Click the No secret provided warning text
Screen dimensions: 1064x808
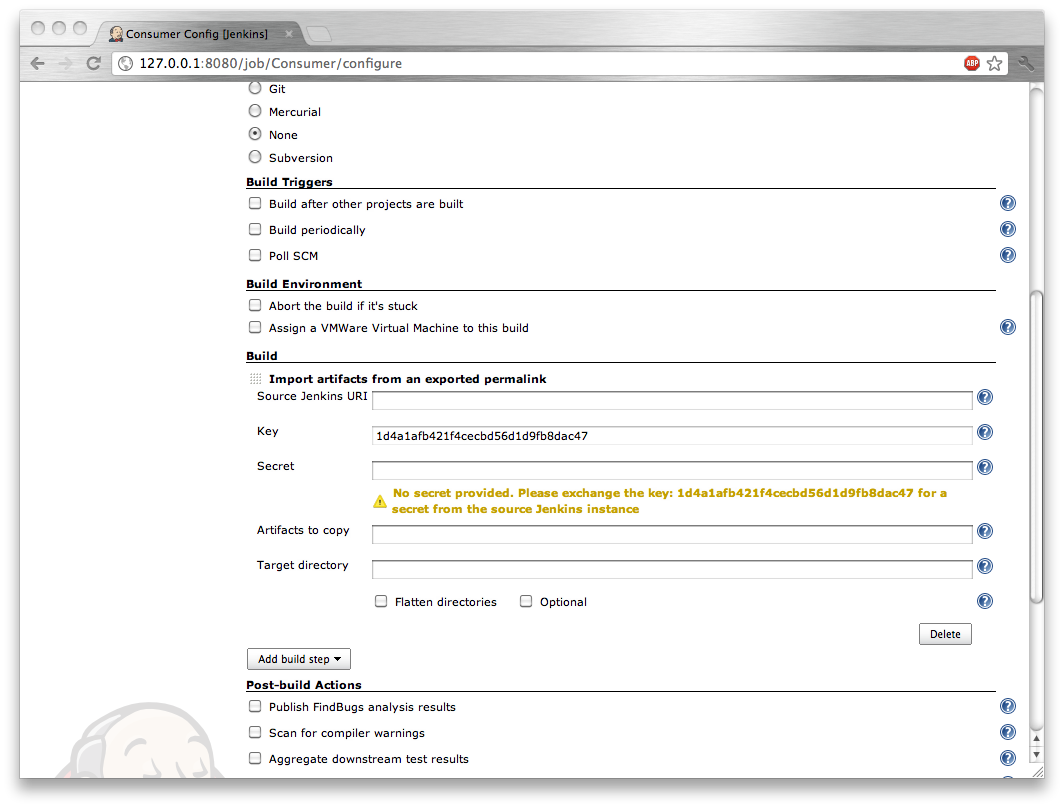669,501
